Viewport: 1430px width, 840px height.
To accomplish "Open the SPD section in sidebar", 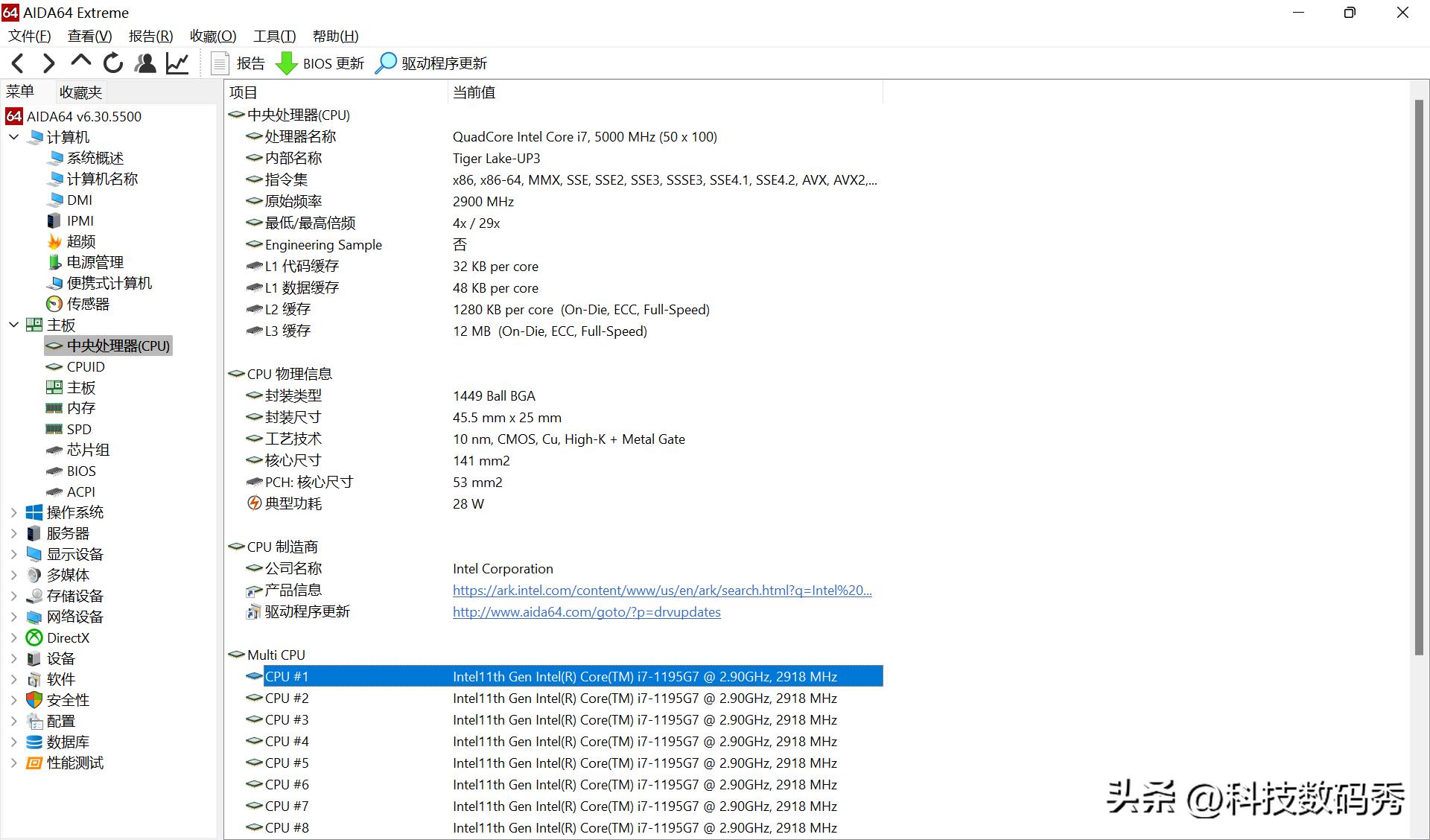I will [80, 428].
